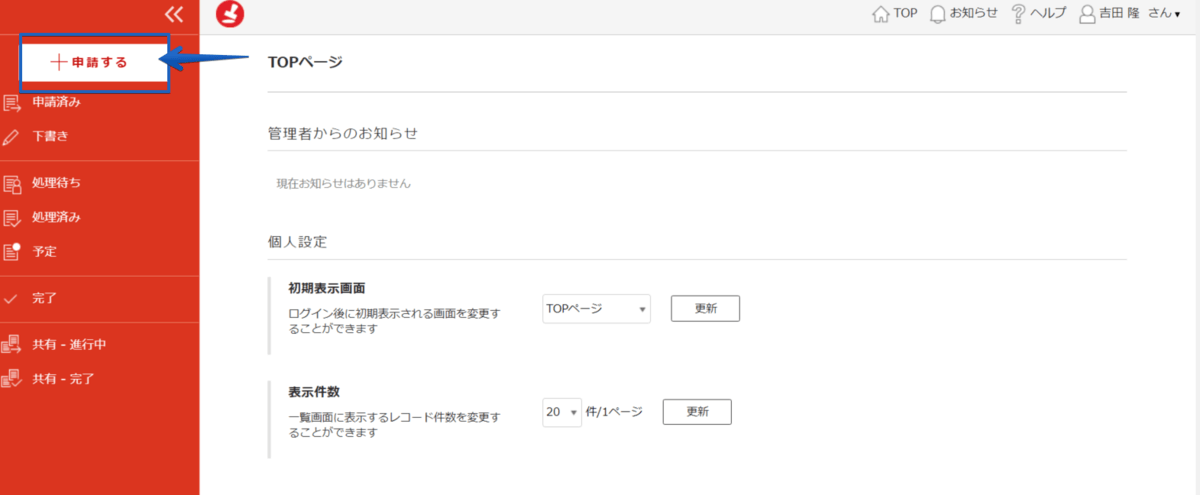Screen dimensions: 1200x495
Task: Click the 共有 - 進行中 icon
Action: (12, 345)
